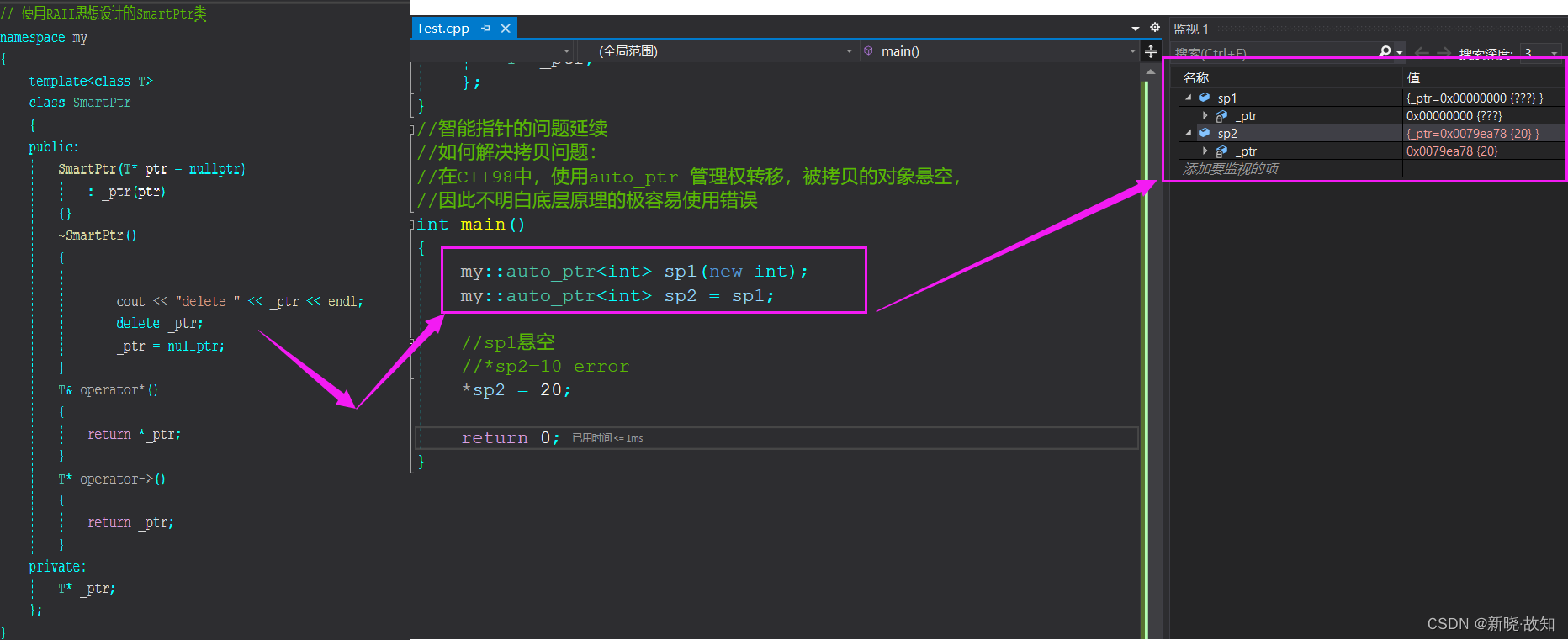This screenshot has height=640, width=1568.
Task: Click class SmartPtr in left code image
Action: (80, 103)
